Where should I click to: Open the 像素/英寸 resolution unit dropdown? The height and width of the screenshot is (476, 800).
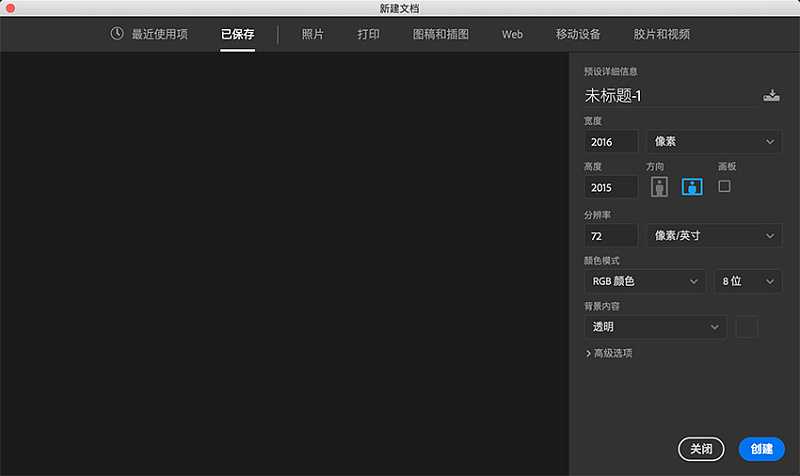tap(714, 236)
